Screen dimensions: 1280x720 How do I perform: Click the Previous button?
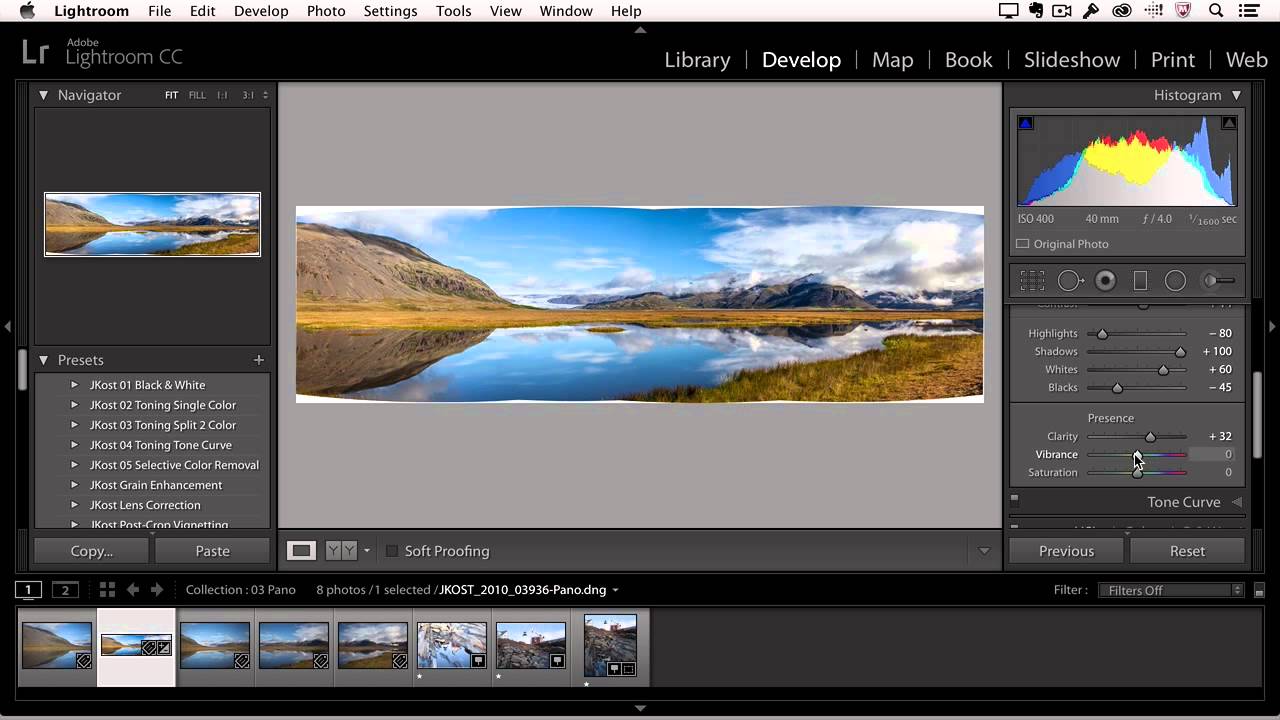(x=1066, y=551)
